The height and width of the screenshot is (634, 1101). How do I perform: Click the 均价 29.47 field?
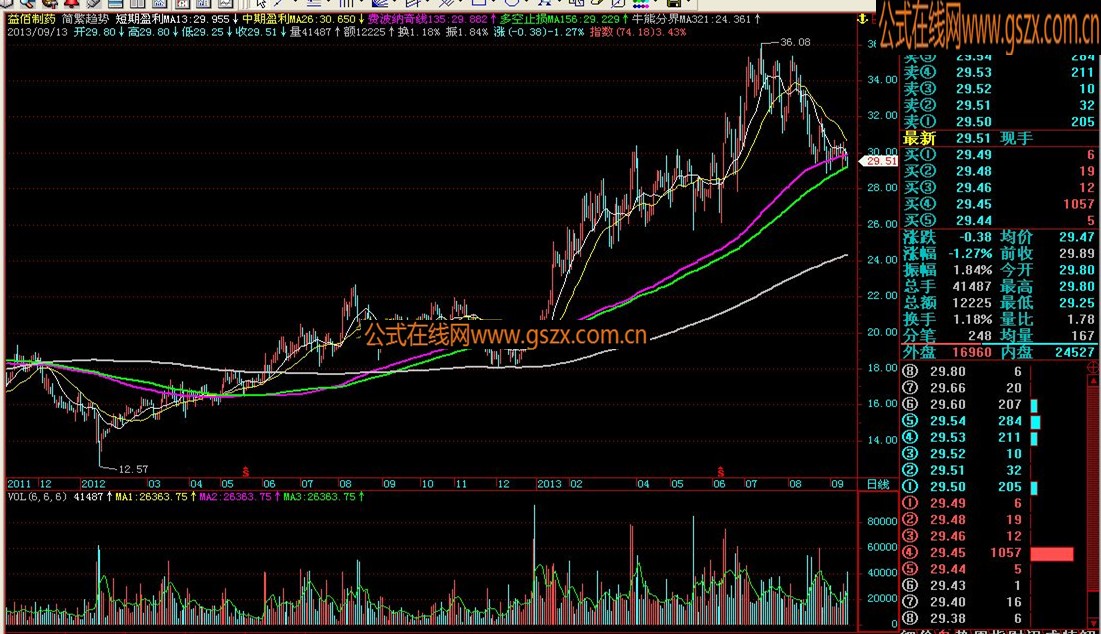[x=1047, y=237]
